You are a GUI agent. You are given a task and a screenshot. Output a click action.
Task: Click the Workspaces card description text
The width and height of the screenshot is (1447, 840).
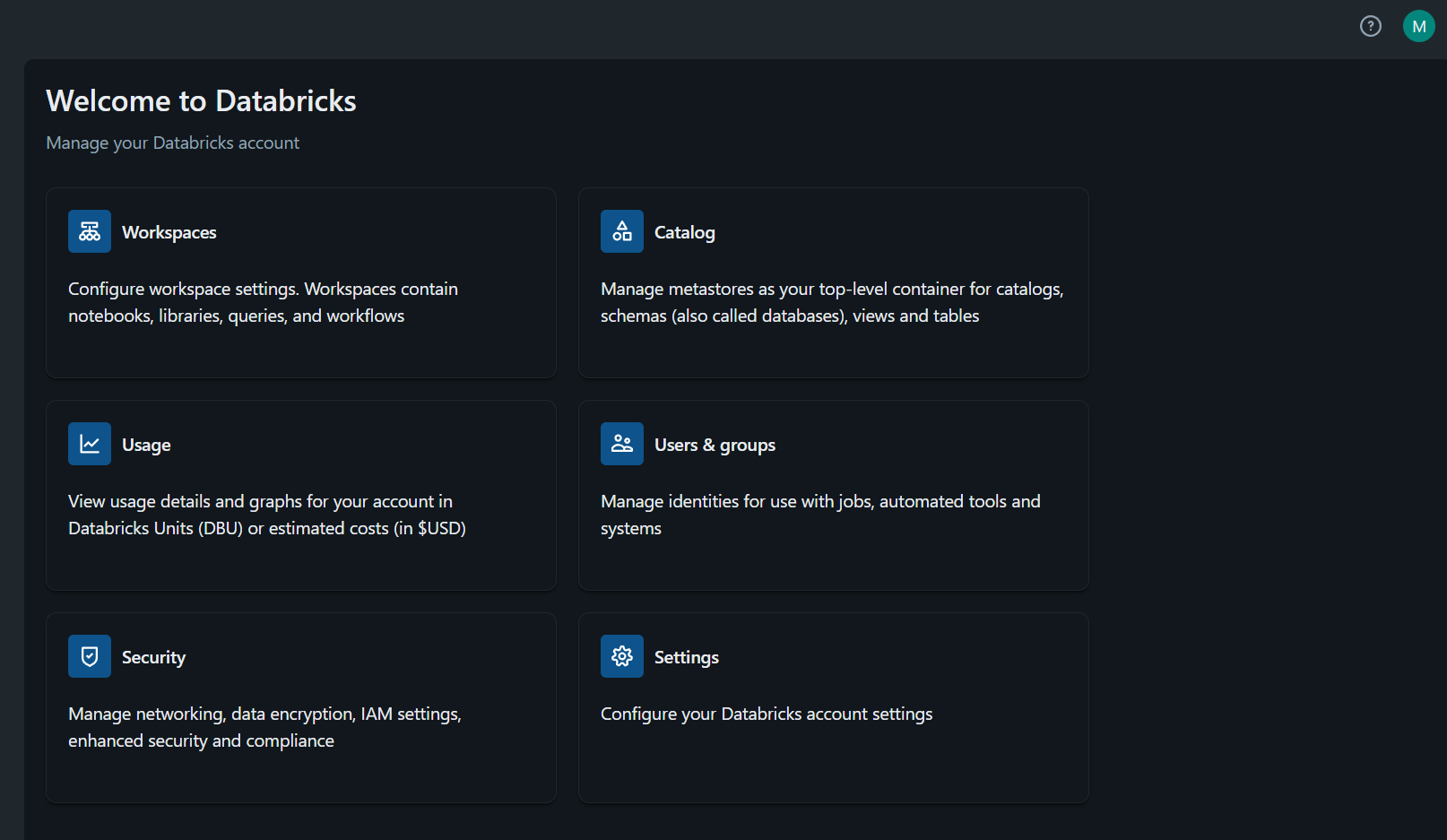click(263, 302)
